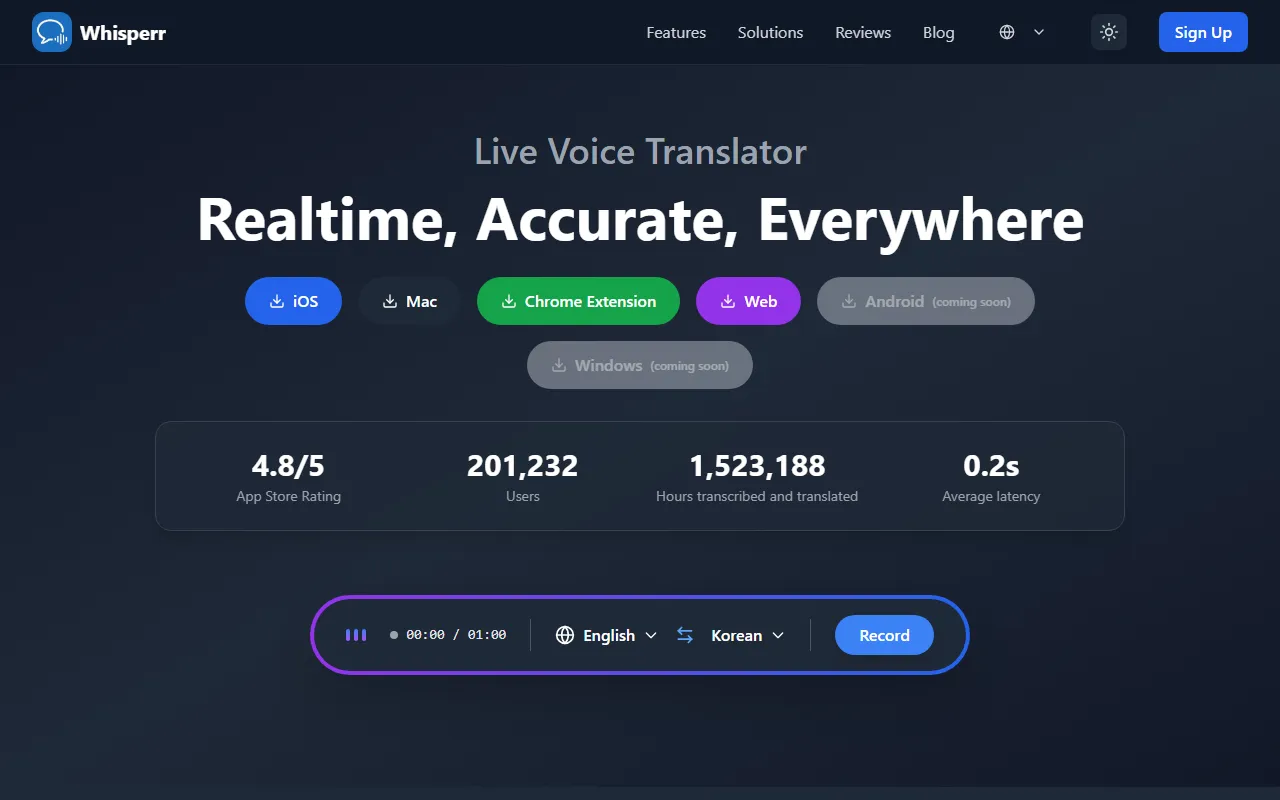Get the Chrome Extension

578,301
